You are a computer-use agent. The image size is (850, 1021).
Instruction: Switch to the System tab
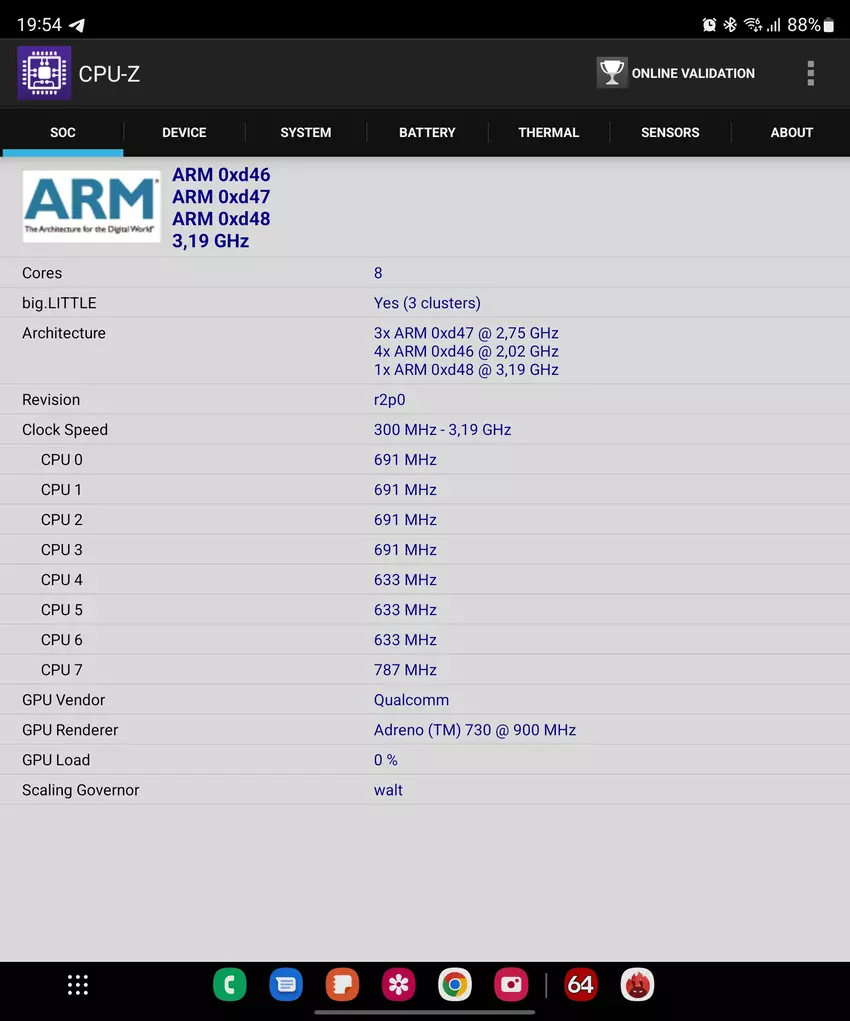tap(306, 132)
